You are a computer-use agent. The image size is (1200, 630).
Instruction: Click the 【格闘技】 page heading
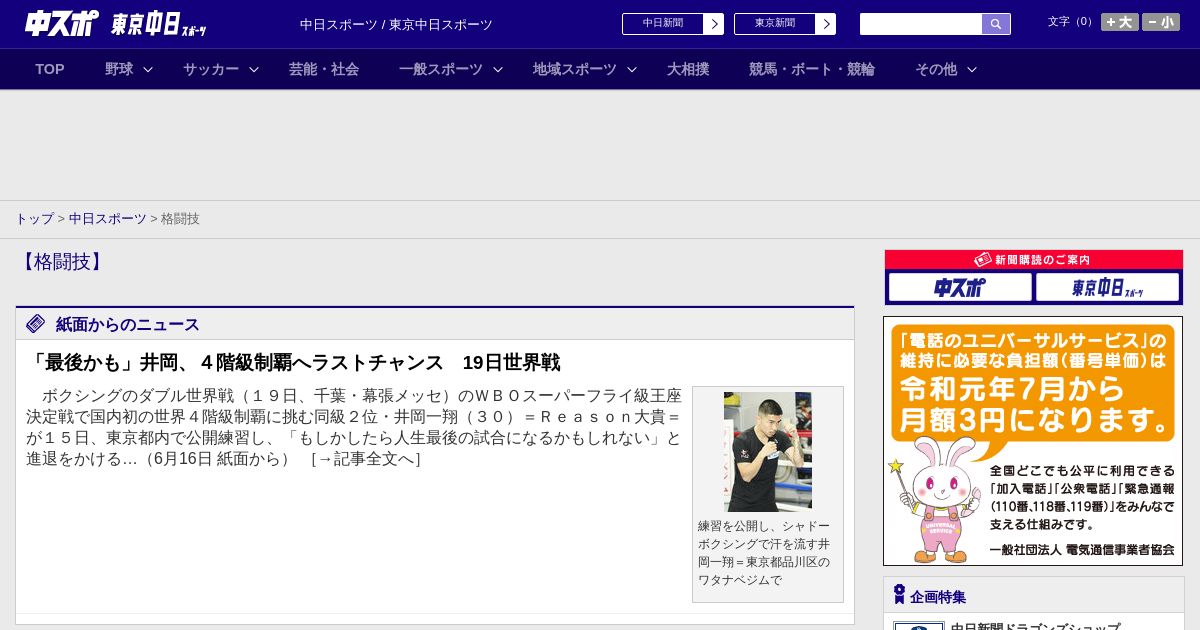coord(62,262)
